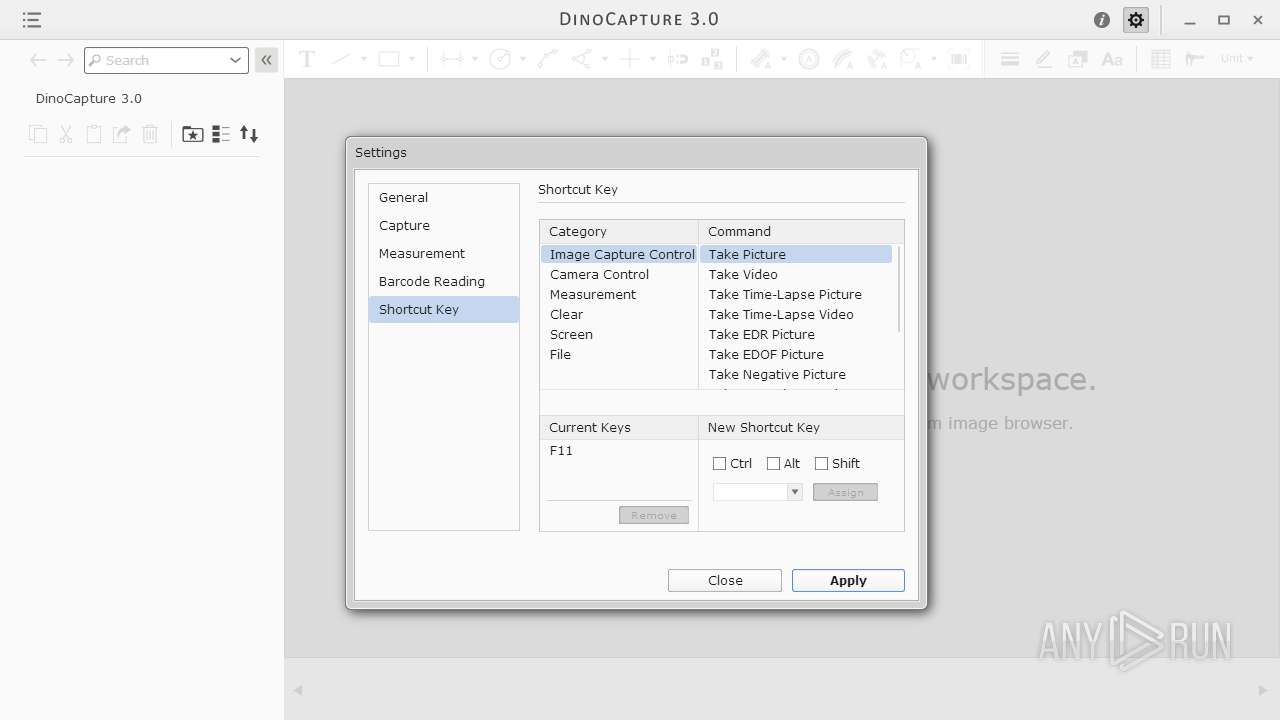Select the Take EDR Picture command
Screen dimensions: 1280x720
[796, 335]
